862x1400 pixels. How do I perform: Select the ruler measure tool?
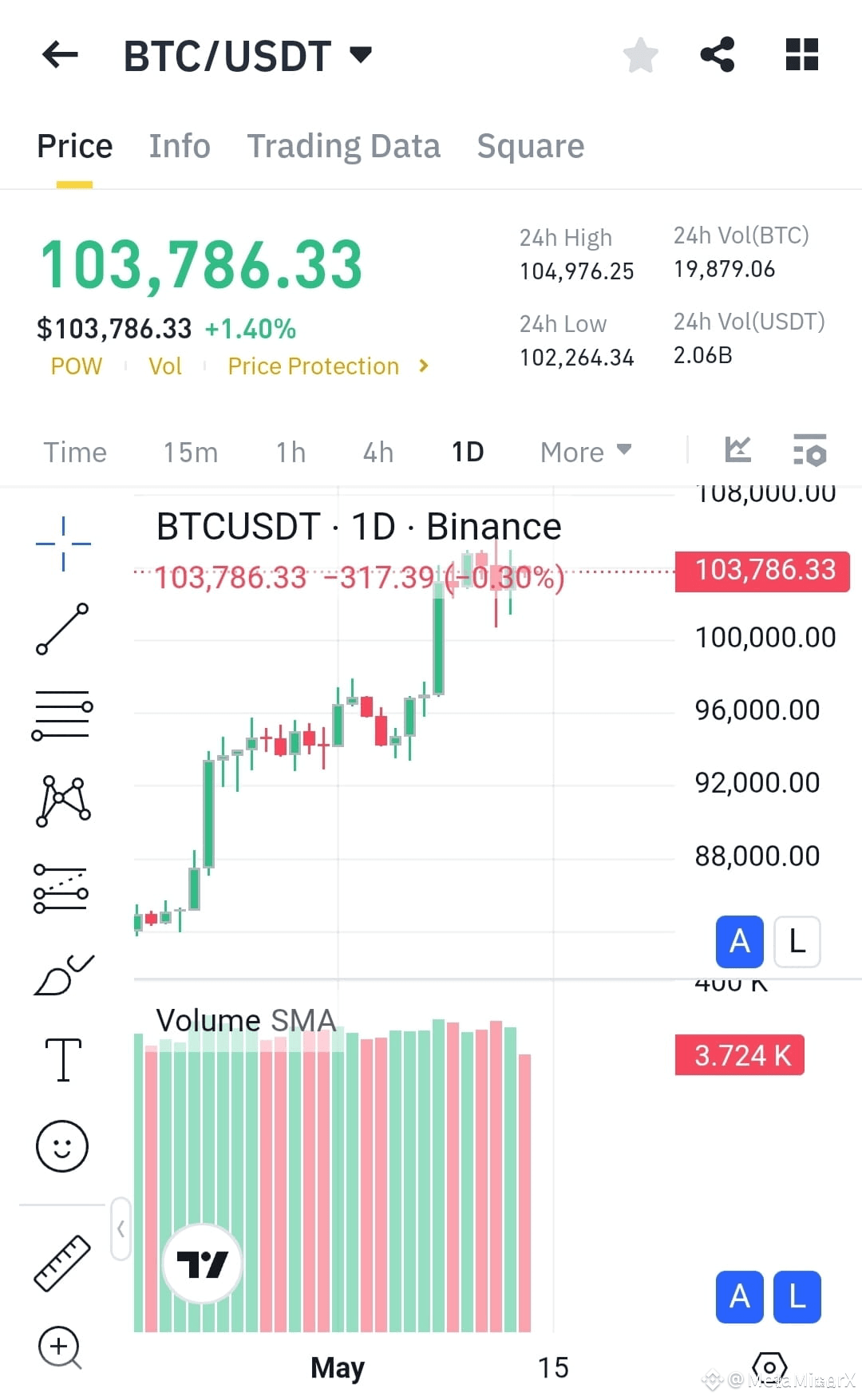pos(62,1264)
